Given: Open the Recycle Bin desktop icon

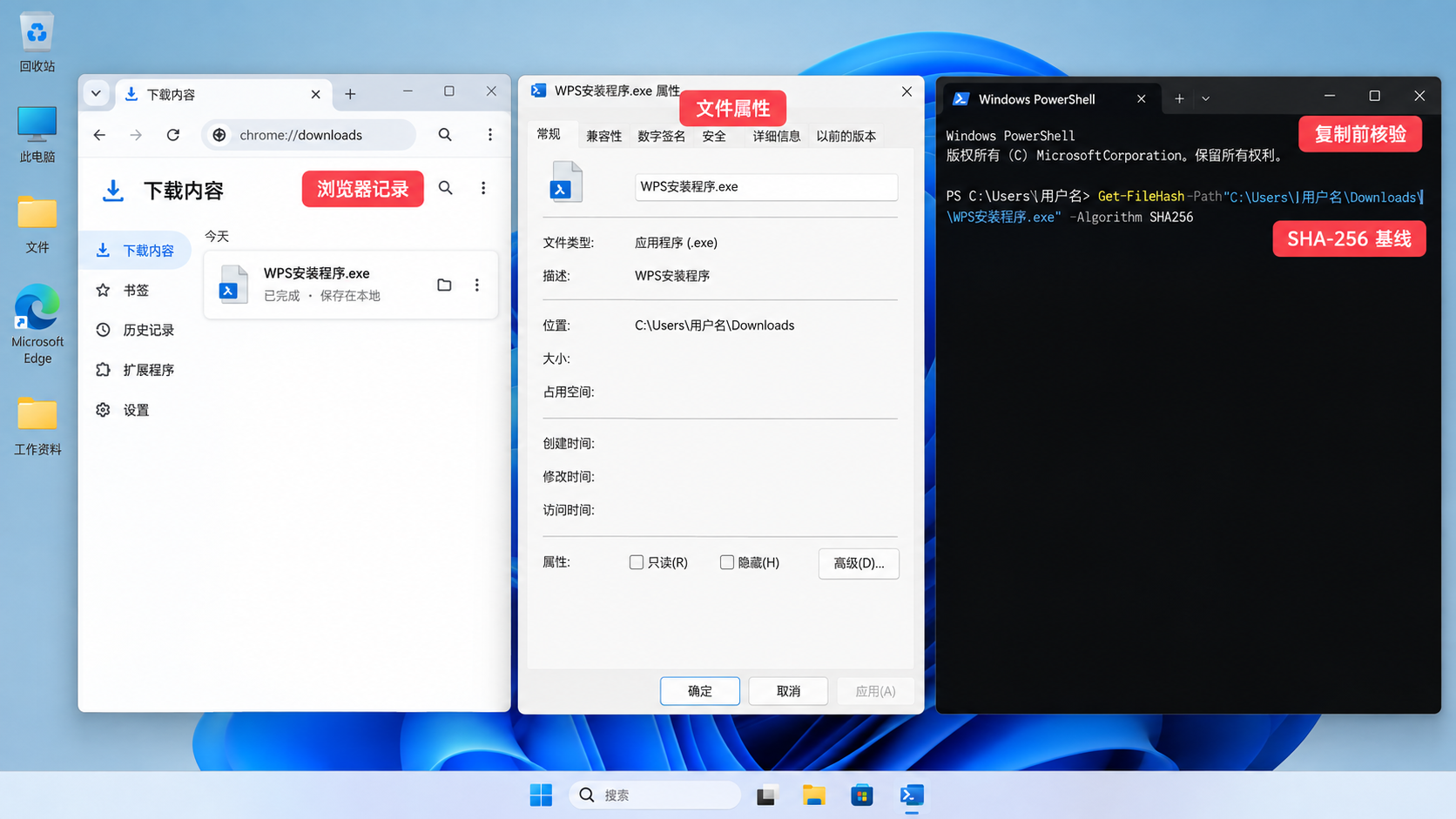Looking at the screenshot, I should [37, 42].
